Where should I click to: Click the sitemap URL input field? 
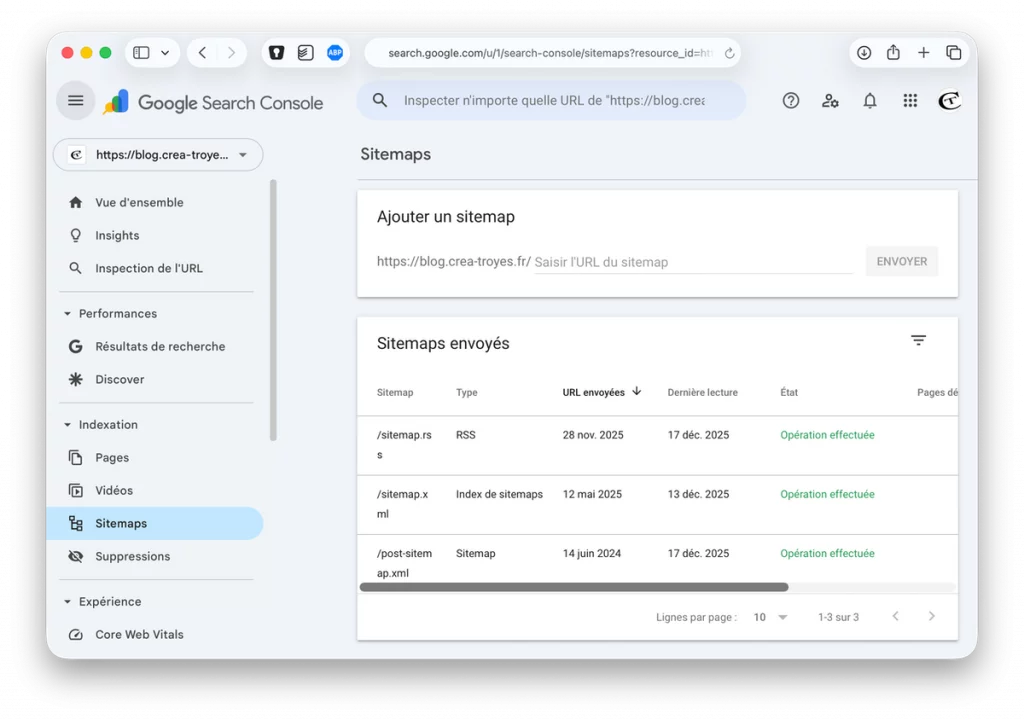[690, 261]
